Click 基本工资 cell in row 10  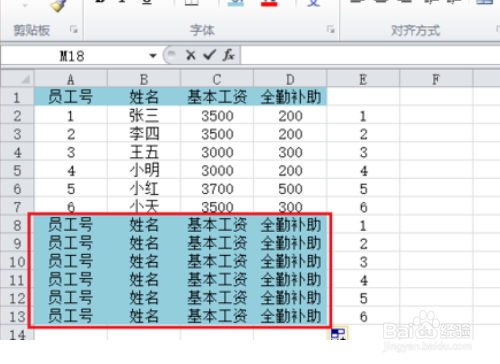(x=217, y=262)
